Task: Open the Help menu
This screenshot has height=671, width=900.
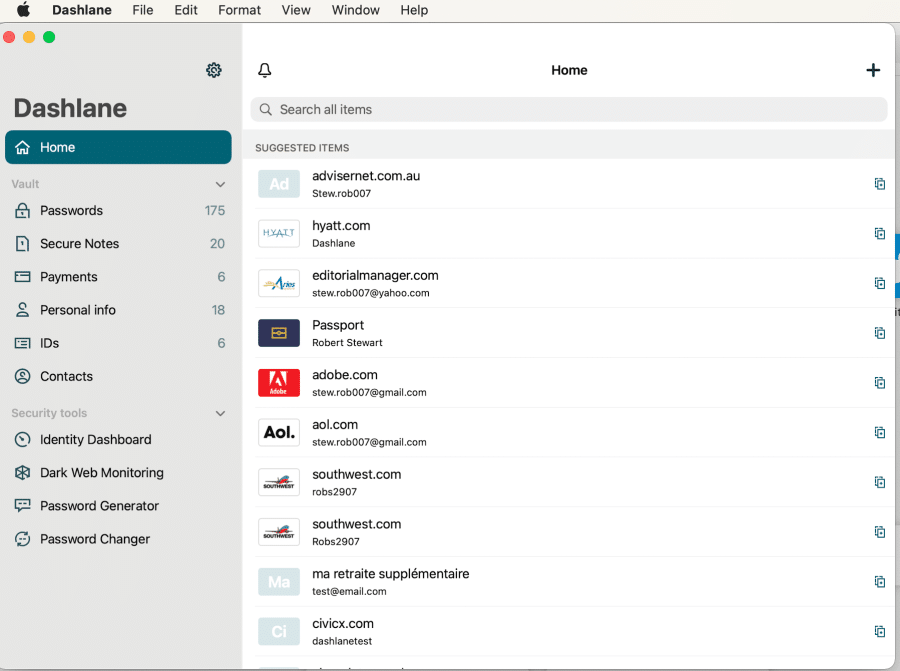Action: coord(414,10)
